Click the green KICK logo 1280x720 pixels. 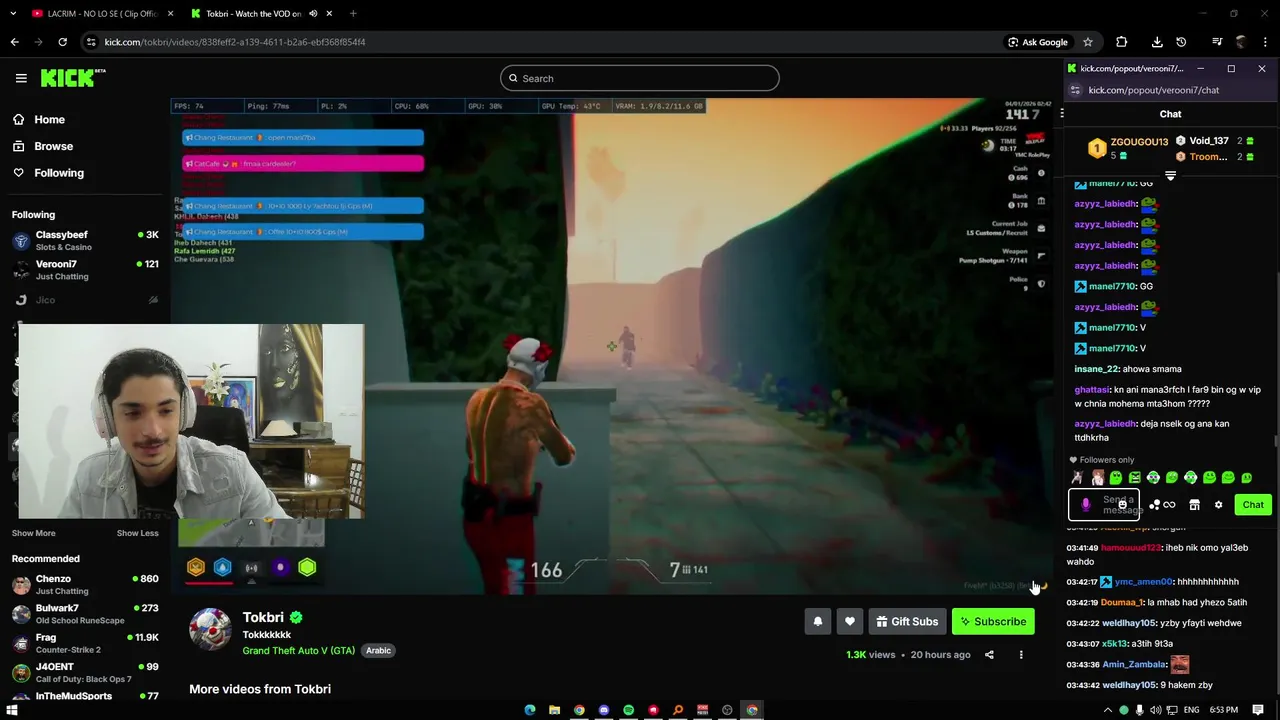pyautogui.click(x=72, y=78)
